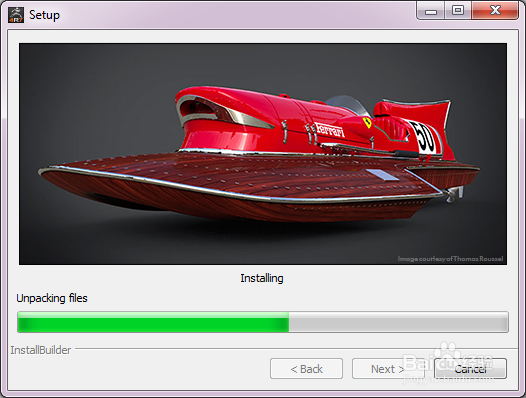526x398 pixels.
Task: Click the Ferrari boat splash image
Action: click(263, 154)
